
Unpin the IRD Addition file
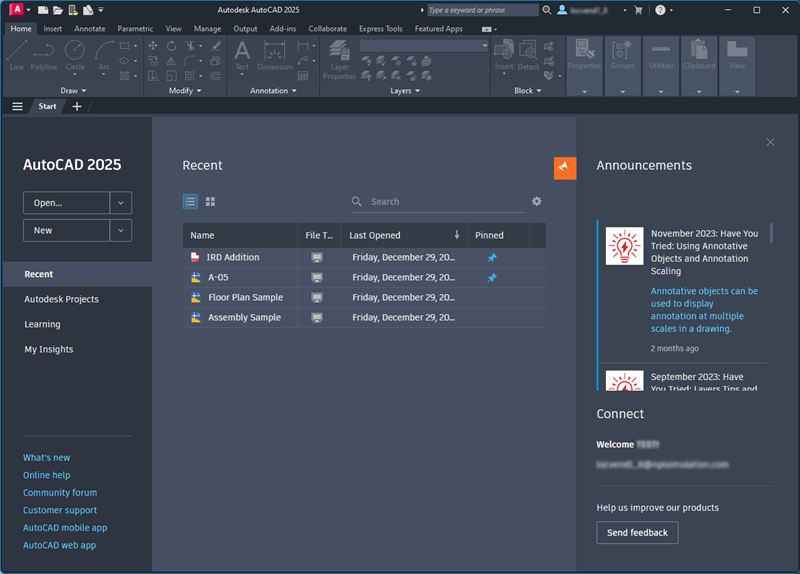(x=492, y=258)
